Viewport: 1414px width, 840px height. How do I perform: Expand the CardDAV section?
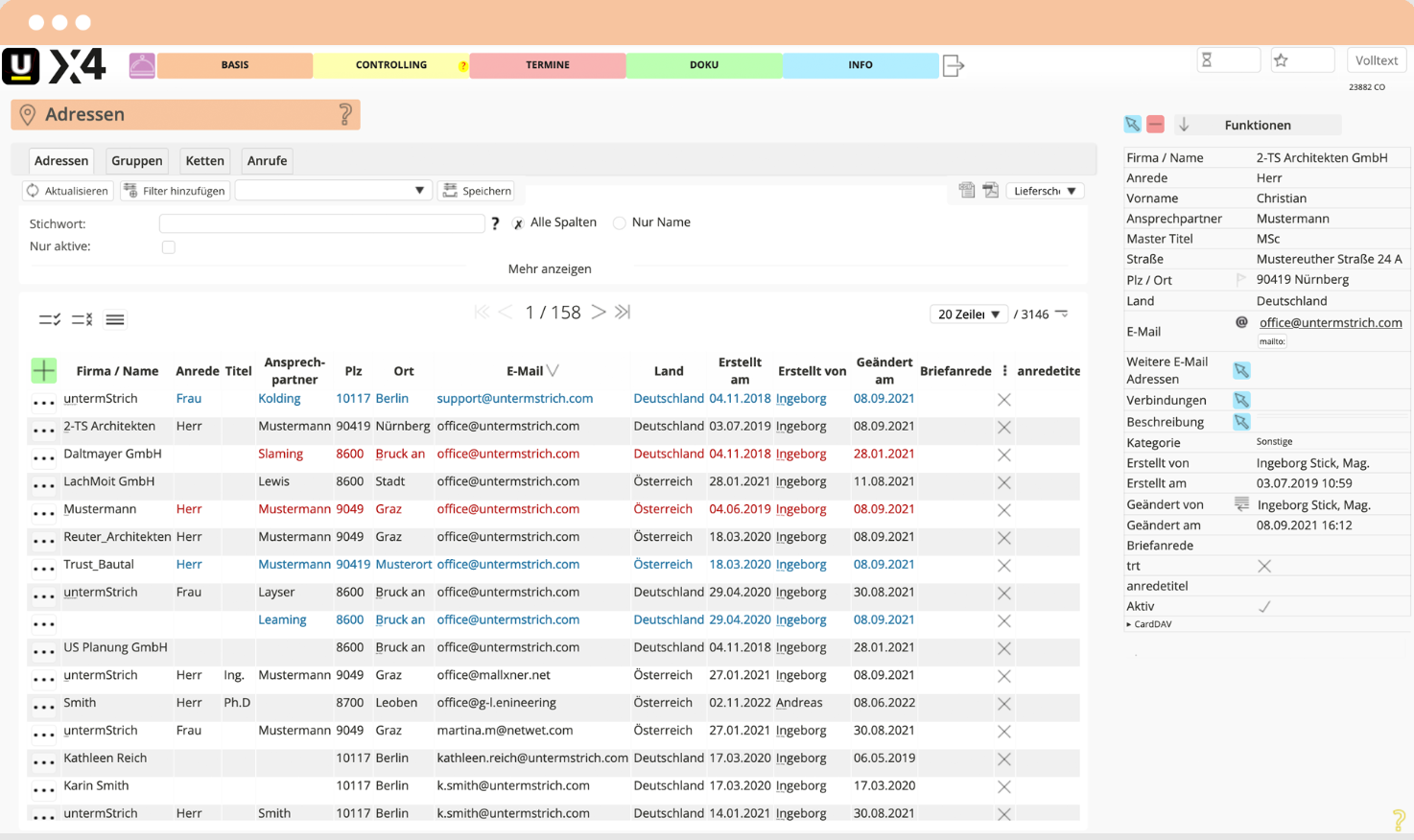pyautogui.click(x=1149, y=624)
